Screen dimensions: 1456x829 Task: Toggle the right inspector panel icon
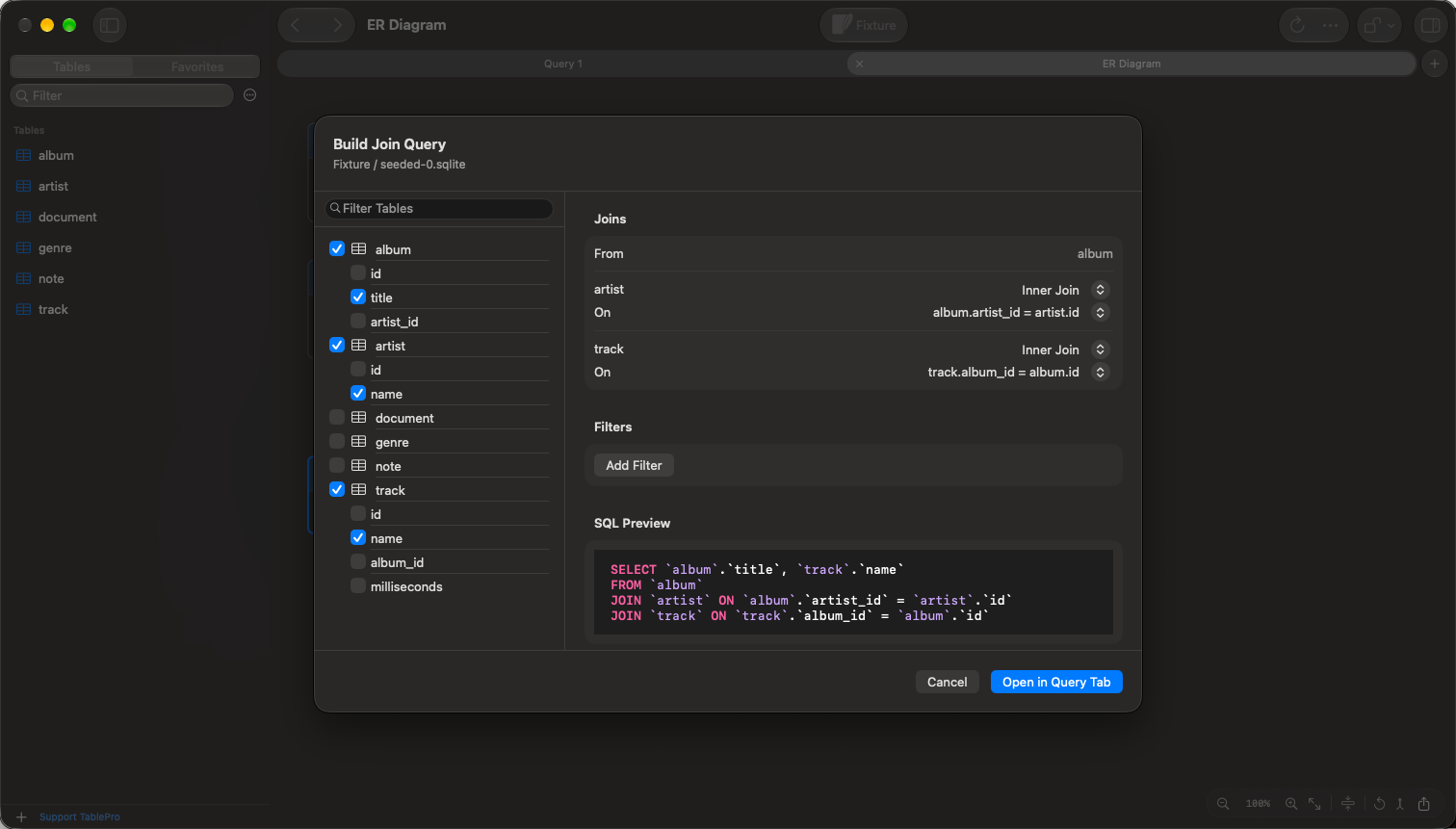1431,25
